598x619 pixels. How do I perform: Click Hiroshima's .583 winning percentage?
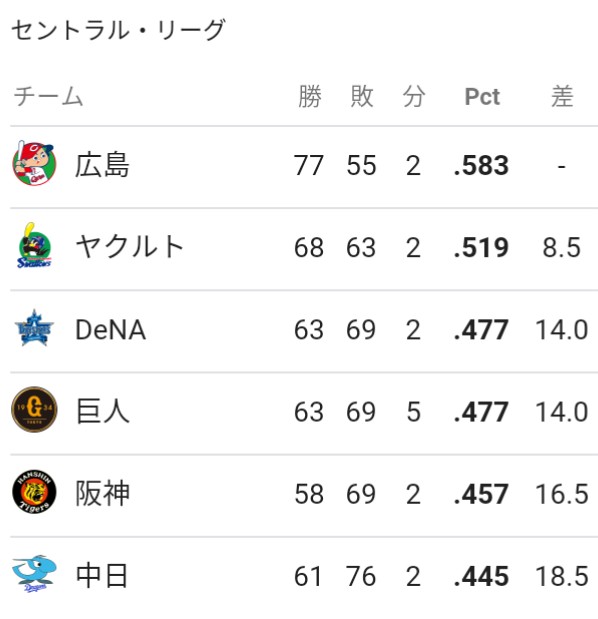(x=481, y=165)
